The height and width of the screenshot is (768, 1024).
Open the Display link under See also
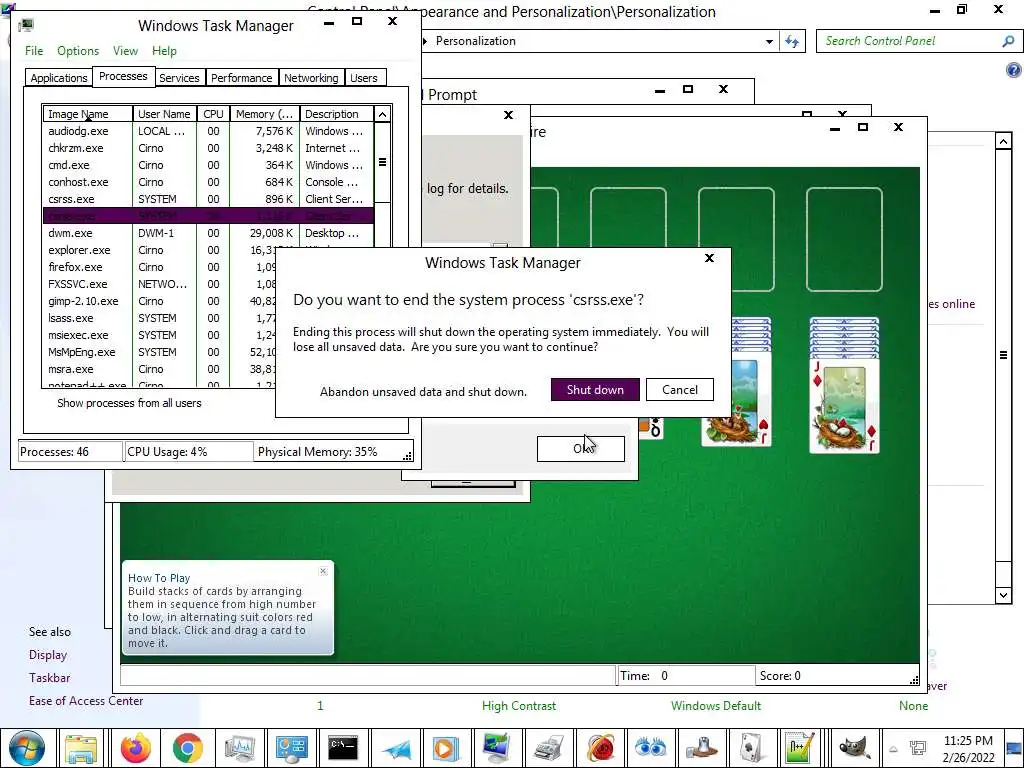tap(48, 655)
